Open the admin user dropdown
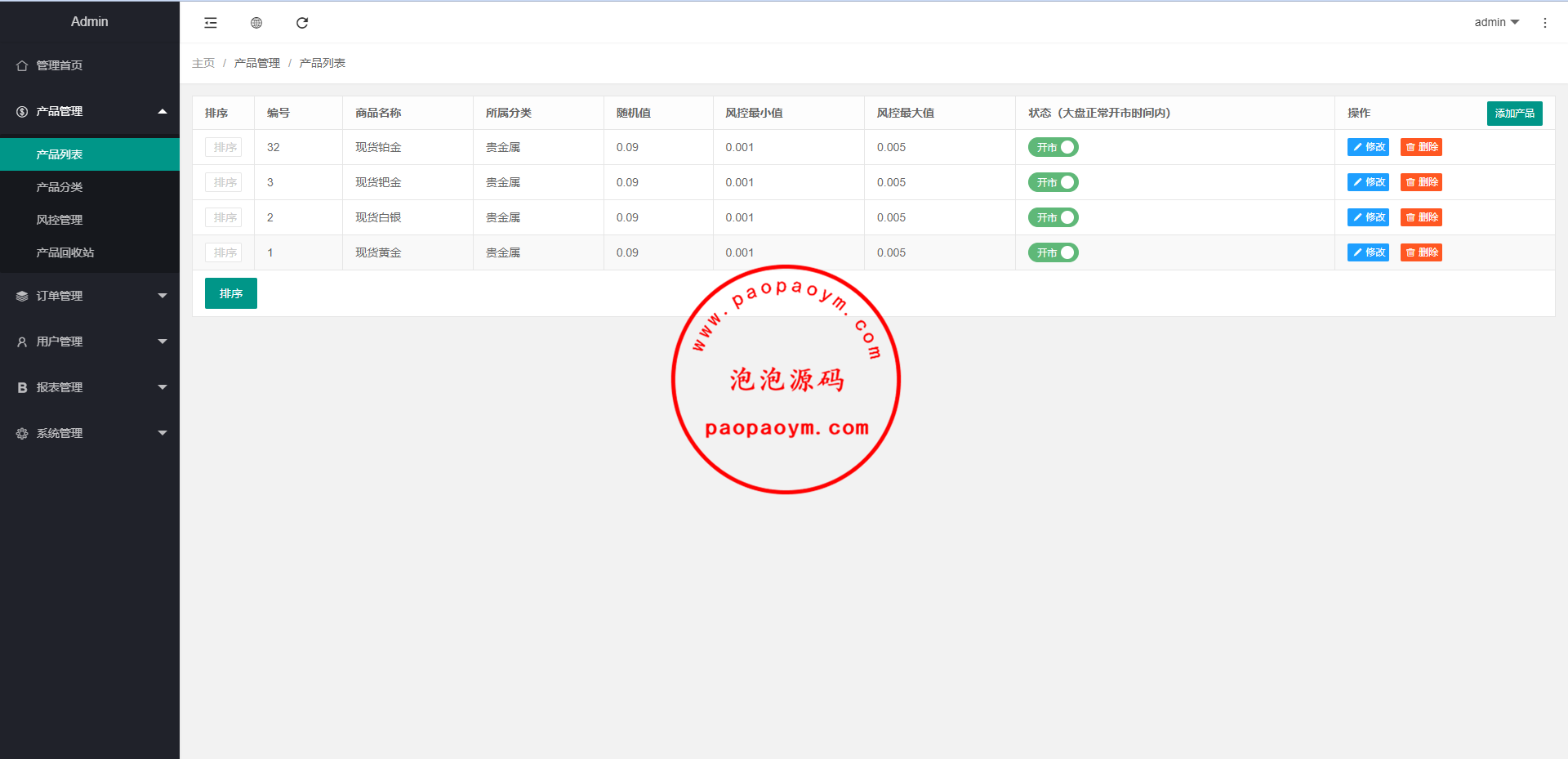The height and width of the screenshot is (759, 1568). coord(1496,22)
